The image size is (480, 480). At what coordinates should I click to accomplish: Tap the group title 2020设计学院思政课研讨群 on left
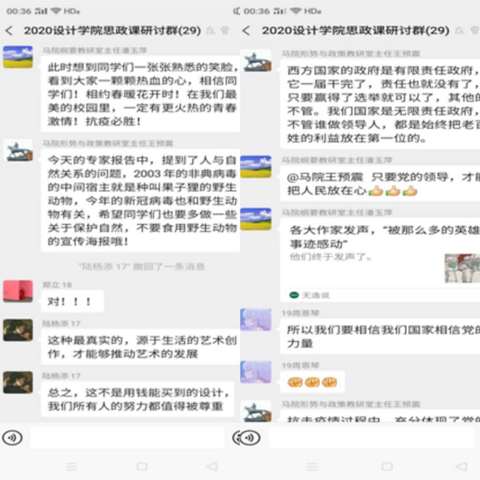112,31
